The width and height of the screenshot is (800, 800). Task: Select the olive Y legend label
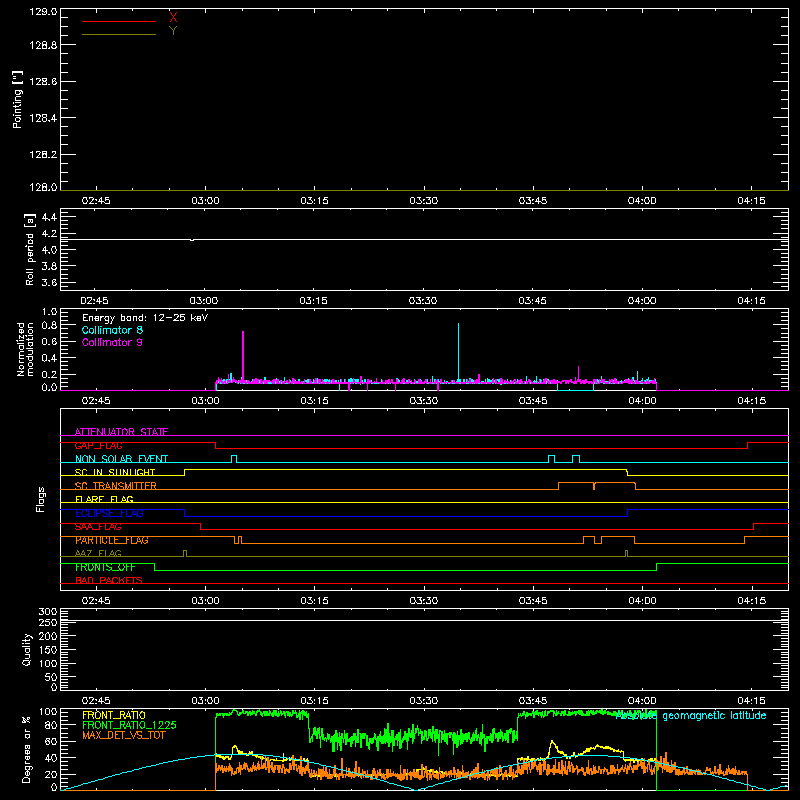click(173, 31)
